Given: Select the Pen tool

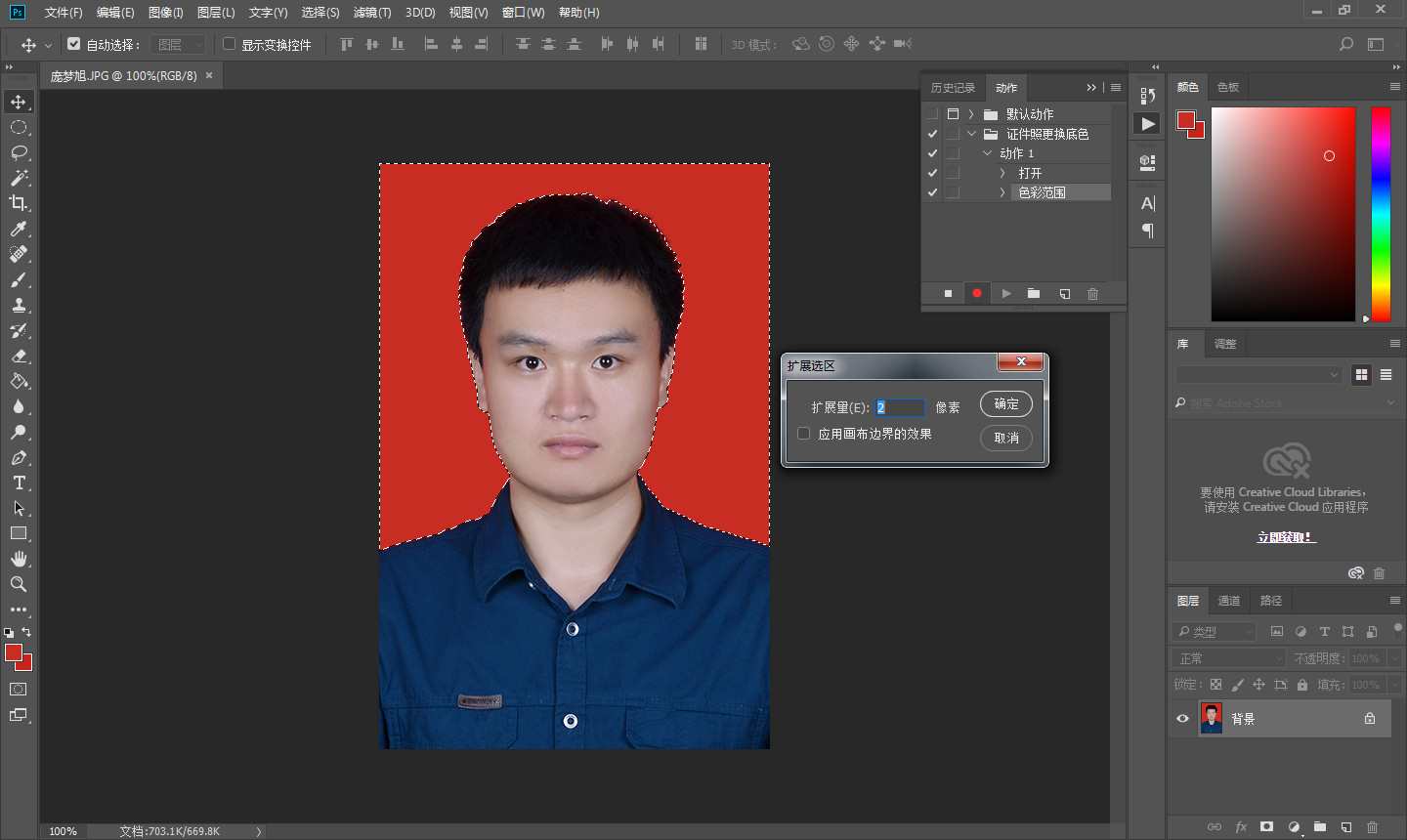Looking at the screenshot, I should 19,457.
